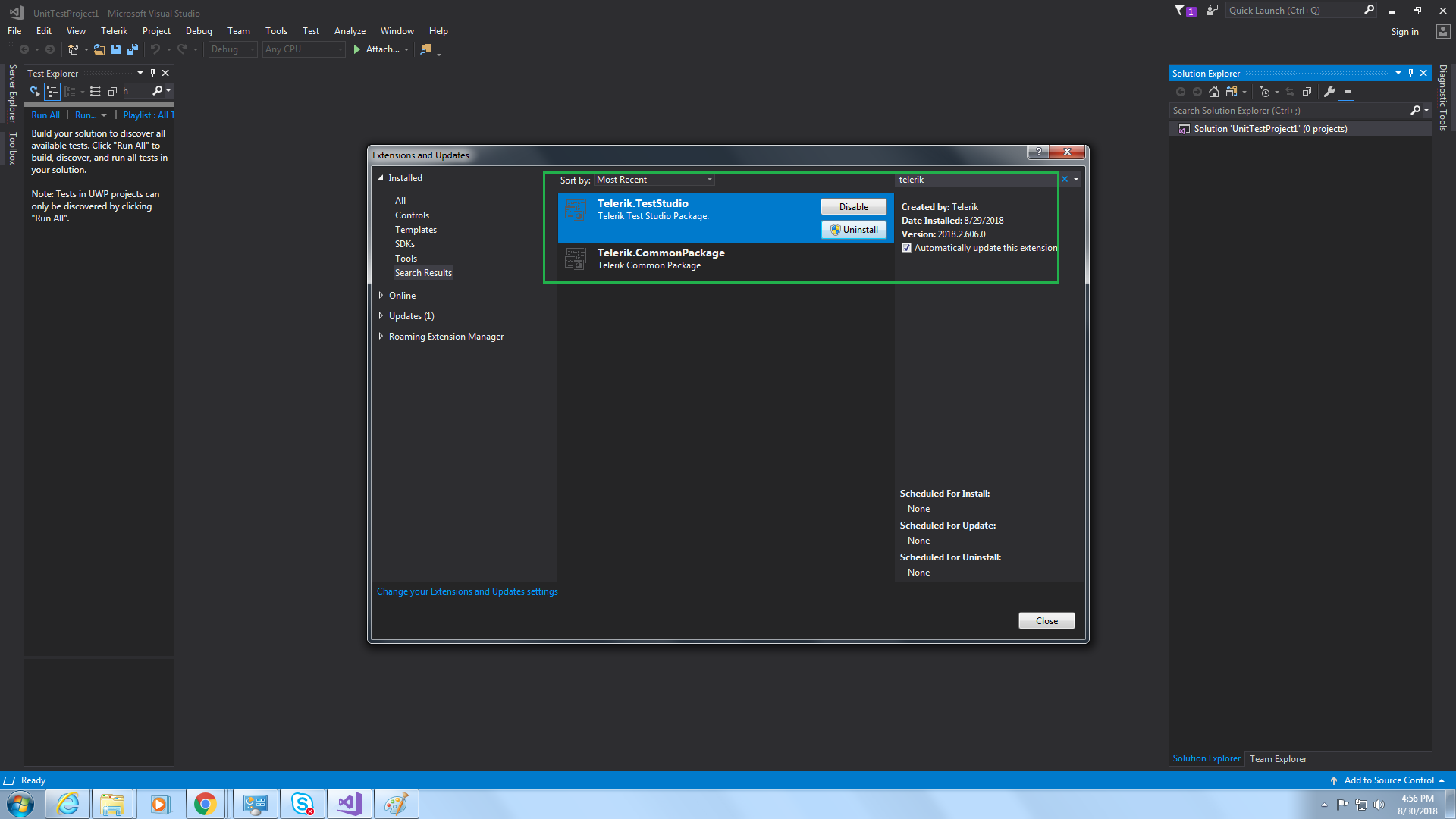The width and height of the screenshot is (1456, 819).
Task: Open the Toolbox side tab
Action: click(12, 148)
